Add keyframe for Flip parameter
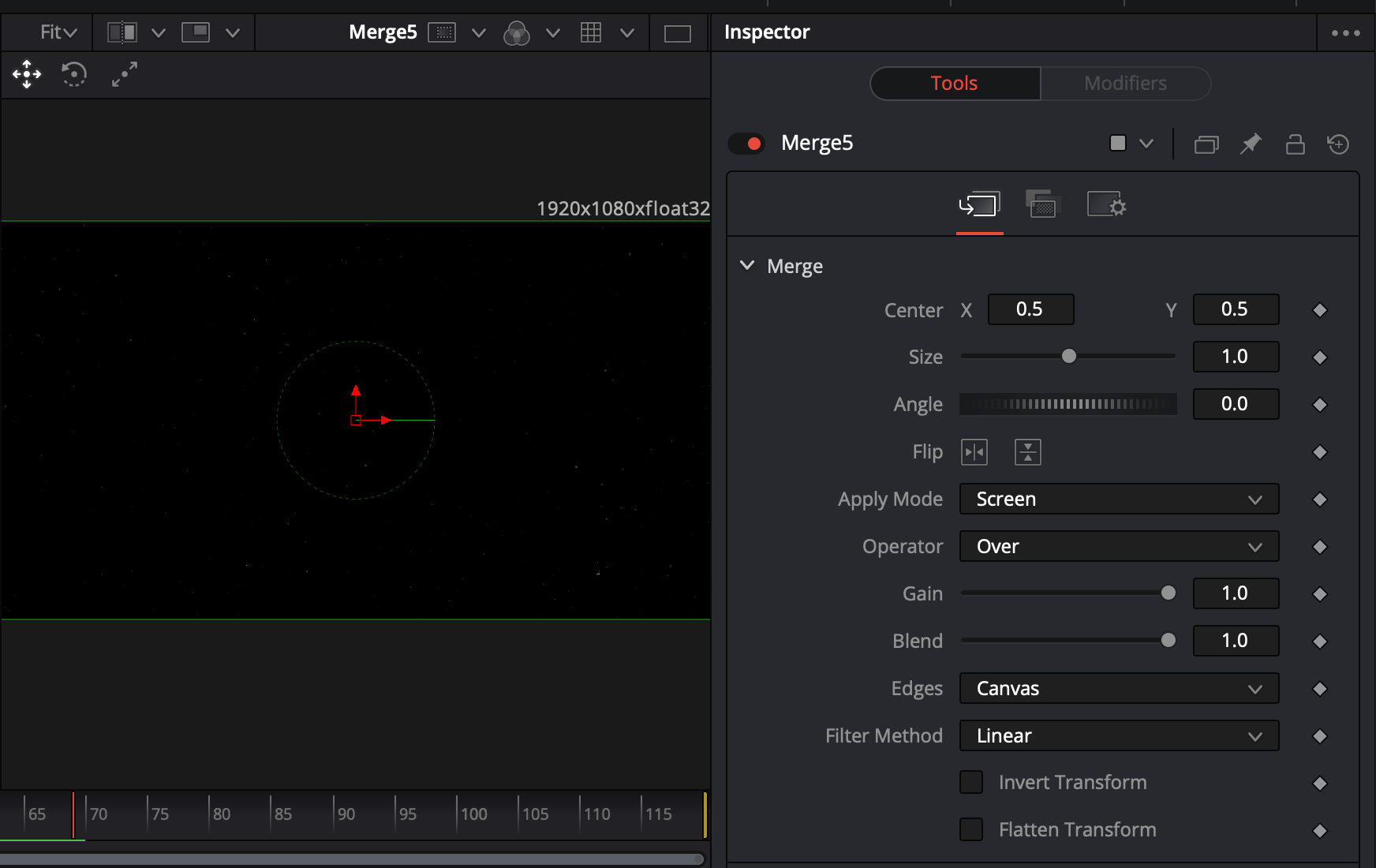Image resolution: width=1376 pixels, height=868 pixels. coord(1320,452)
